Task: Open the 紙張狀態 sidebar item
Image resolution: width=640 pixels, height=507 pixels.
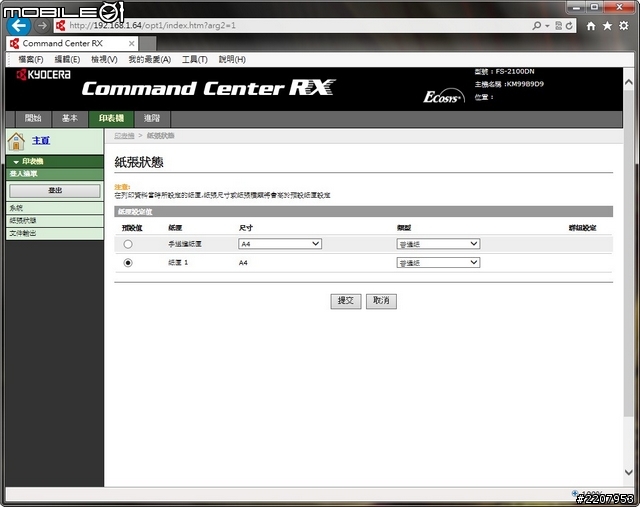Action: [55, 221]
